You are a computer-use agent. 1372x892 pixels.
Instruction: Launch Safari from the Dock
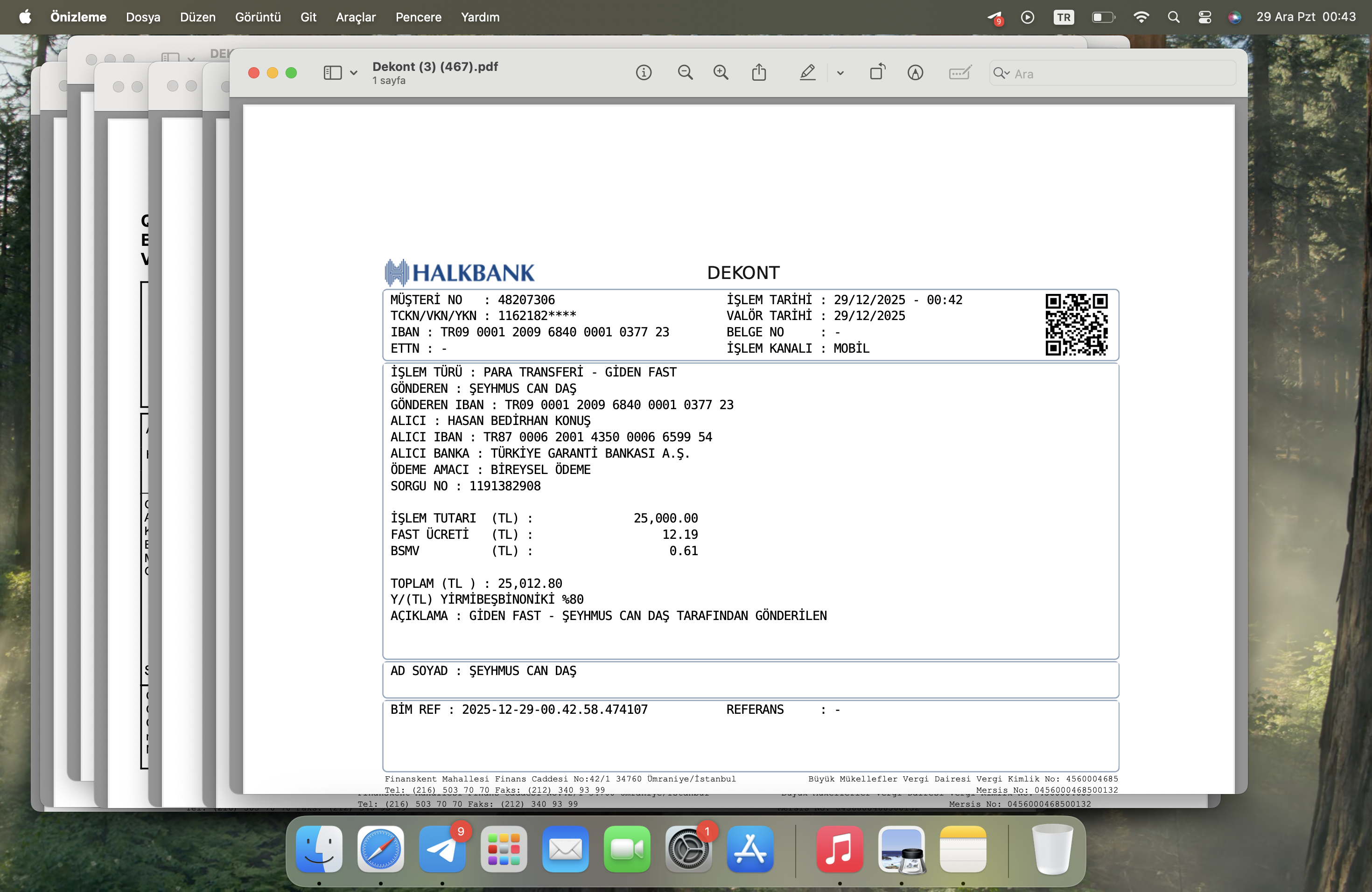click(380, 849)
